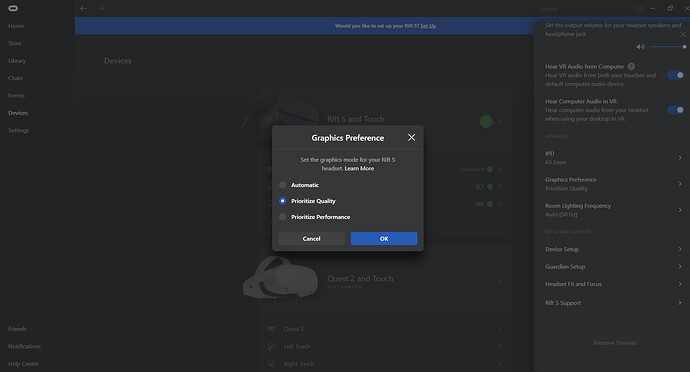Select the Automatic radio option
Viewport: 690px width, 372px height.
pos(283,185)
